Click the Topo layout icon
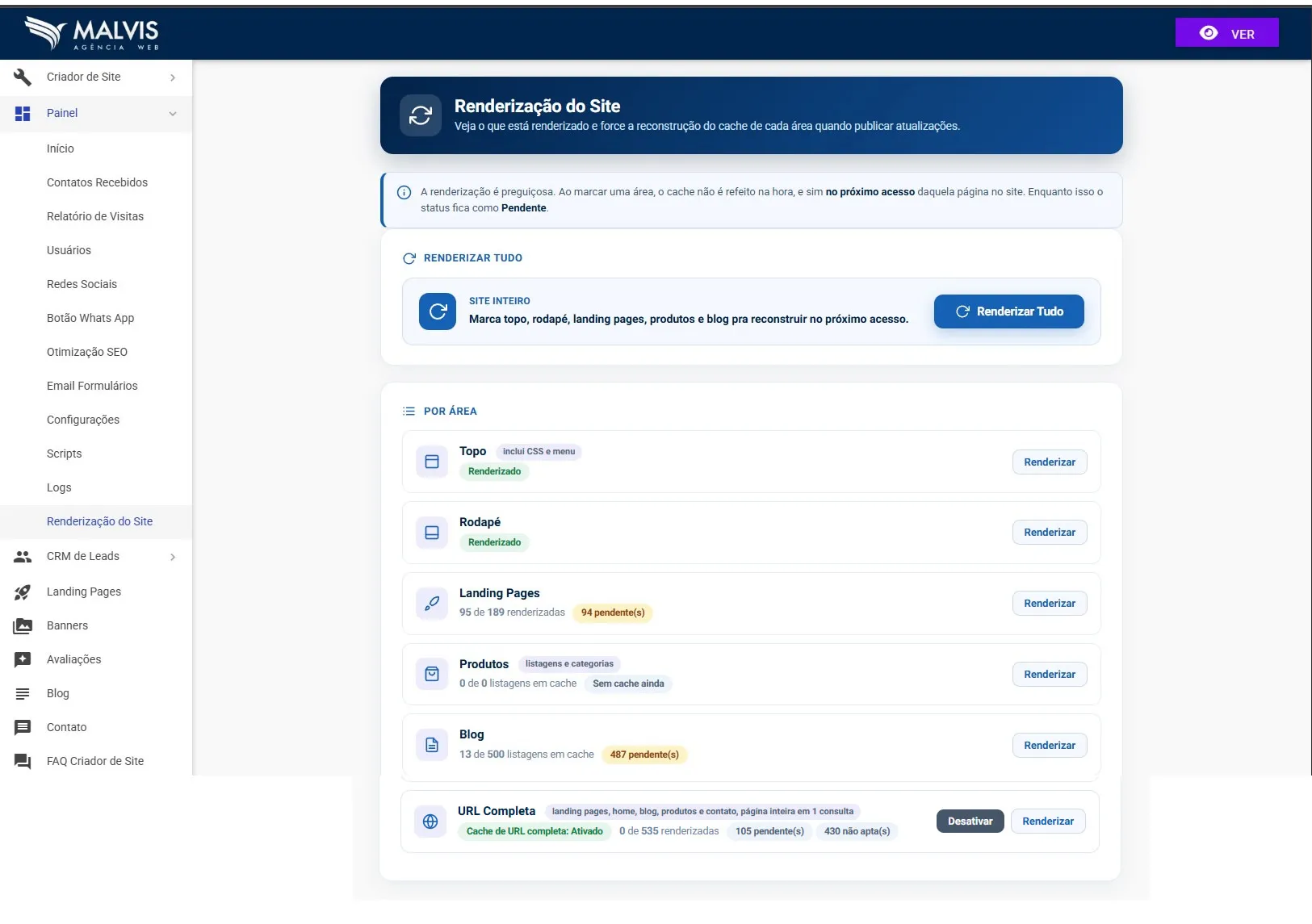The image size is (1312, 924). click(x=432, y=462)
